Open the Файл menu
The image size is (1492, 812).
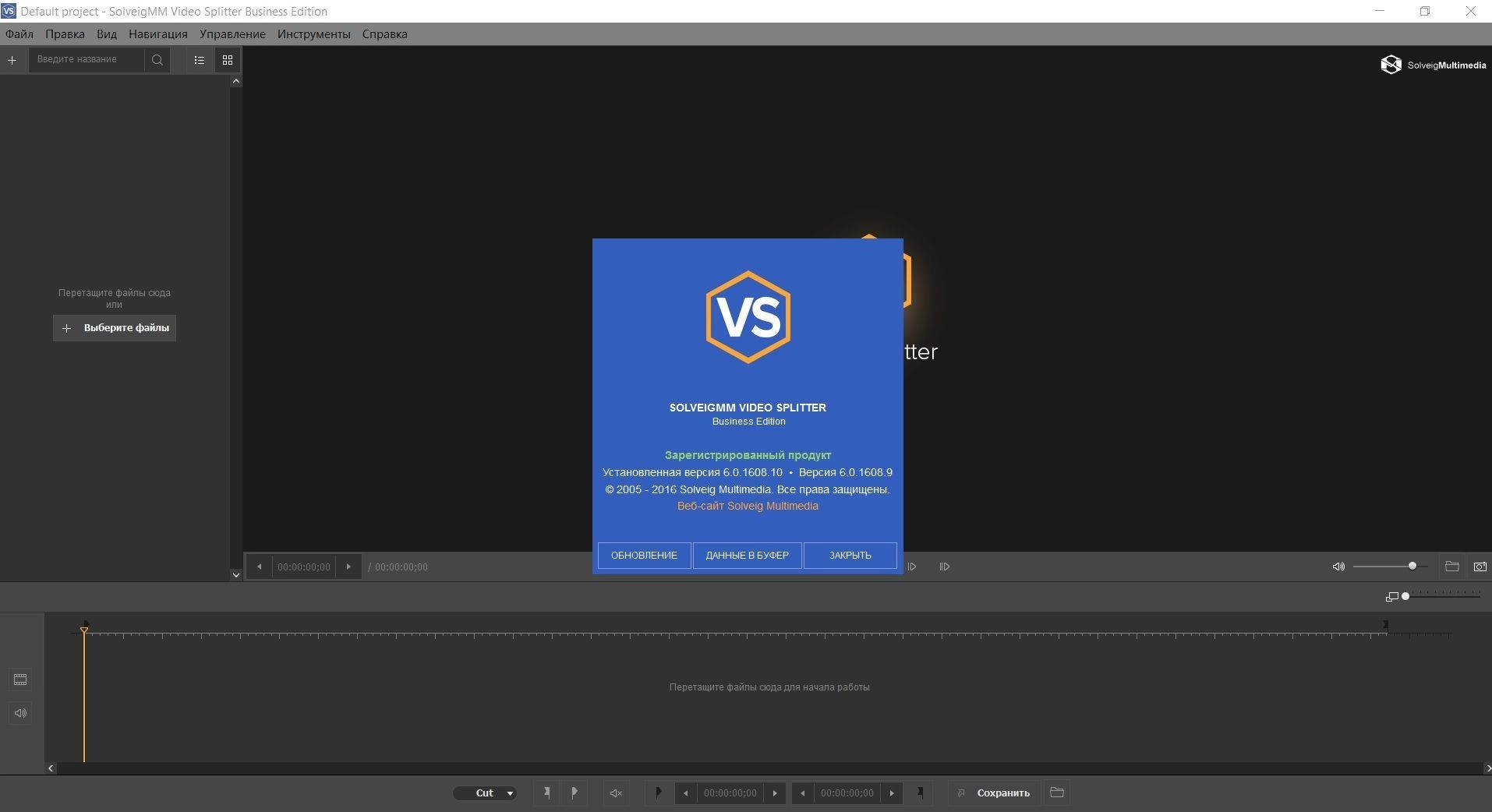[19, 34]
